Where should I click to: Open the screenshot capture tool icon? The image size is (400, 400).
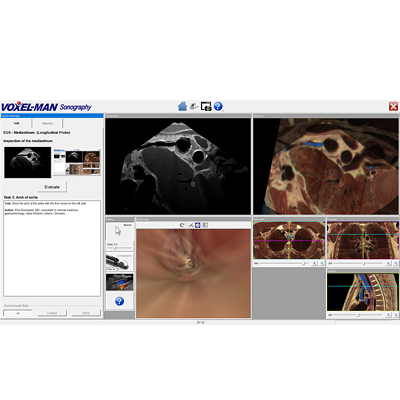tap(206, 106)
